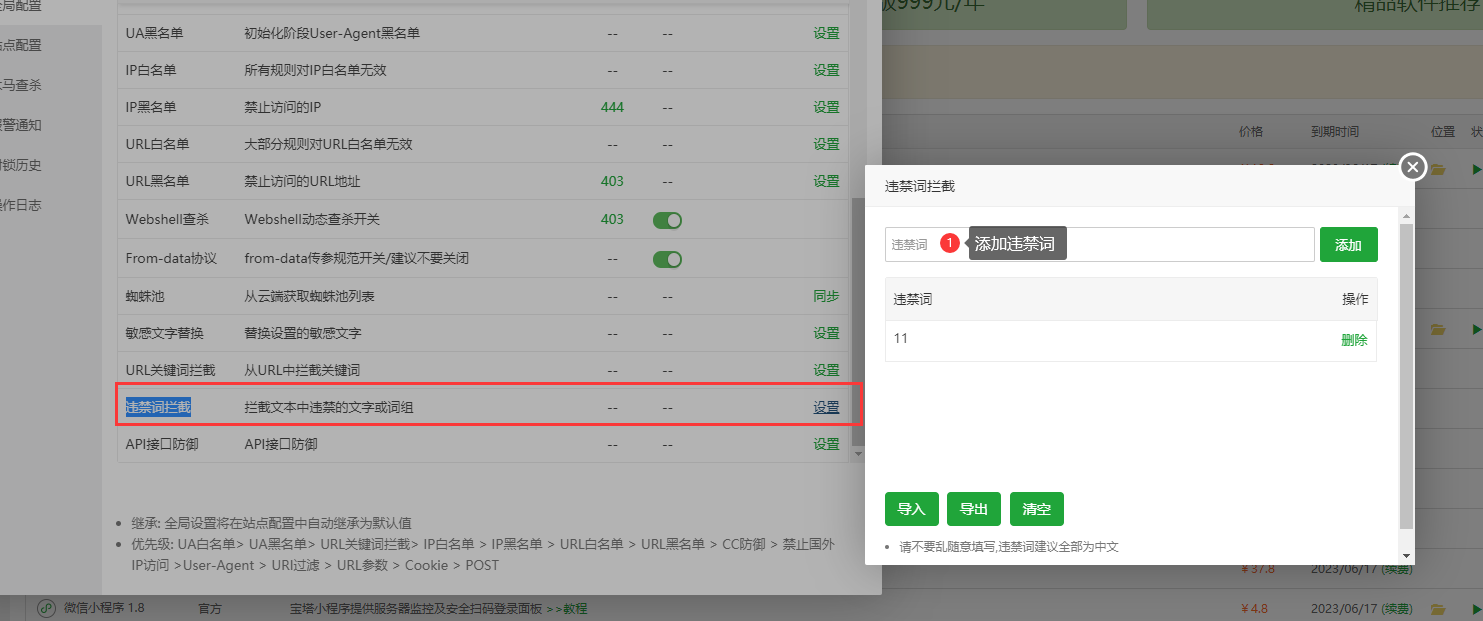Screen dimensions: 1483x621
Task: Click the 444 status code for IP黑名单
Action: (x=612, y=107)
